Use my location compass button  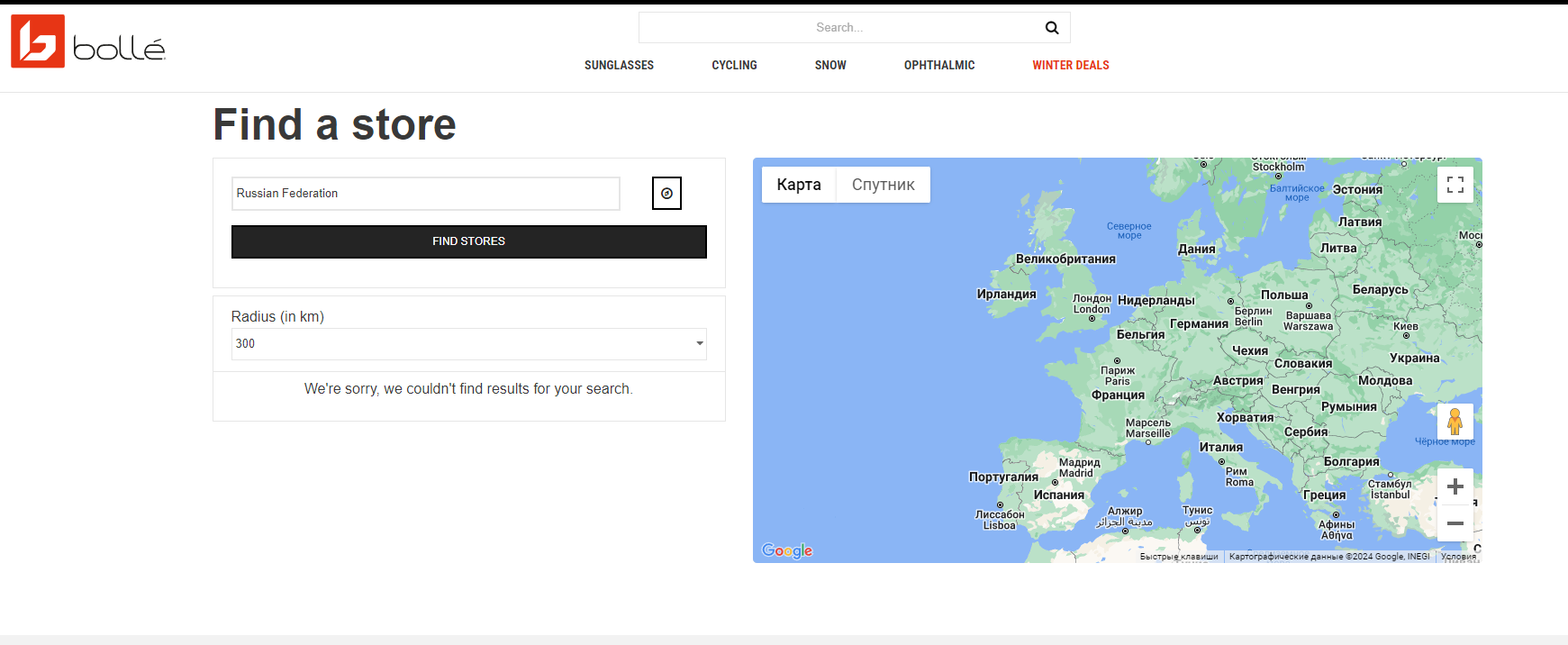[666, 193]
